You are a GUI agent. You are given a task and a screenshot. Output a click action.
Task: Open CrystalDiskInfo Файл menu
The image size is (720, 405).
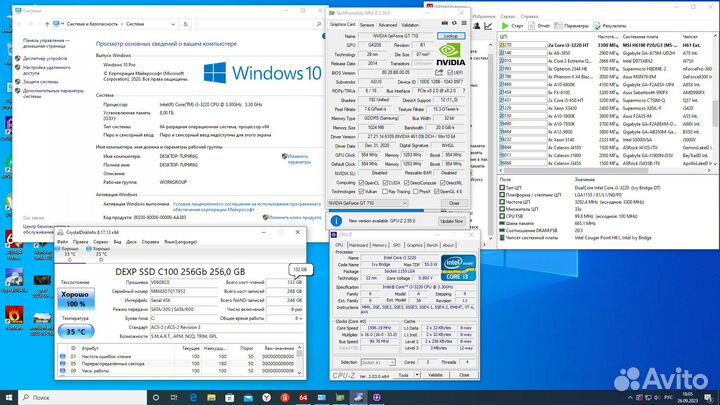coord(62,242)
